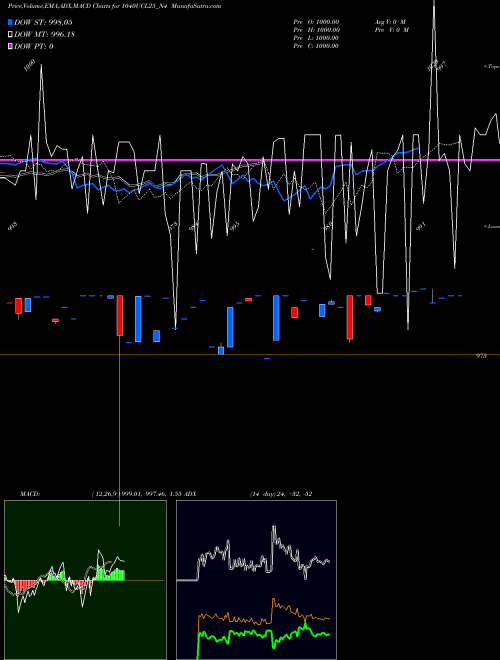Click the 'Pre V: 0 M' volume text

click(392, 30)
